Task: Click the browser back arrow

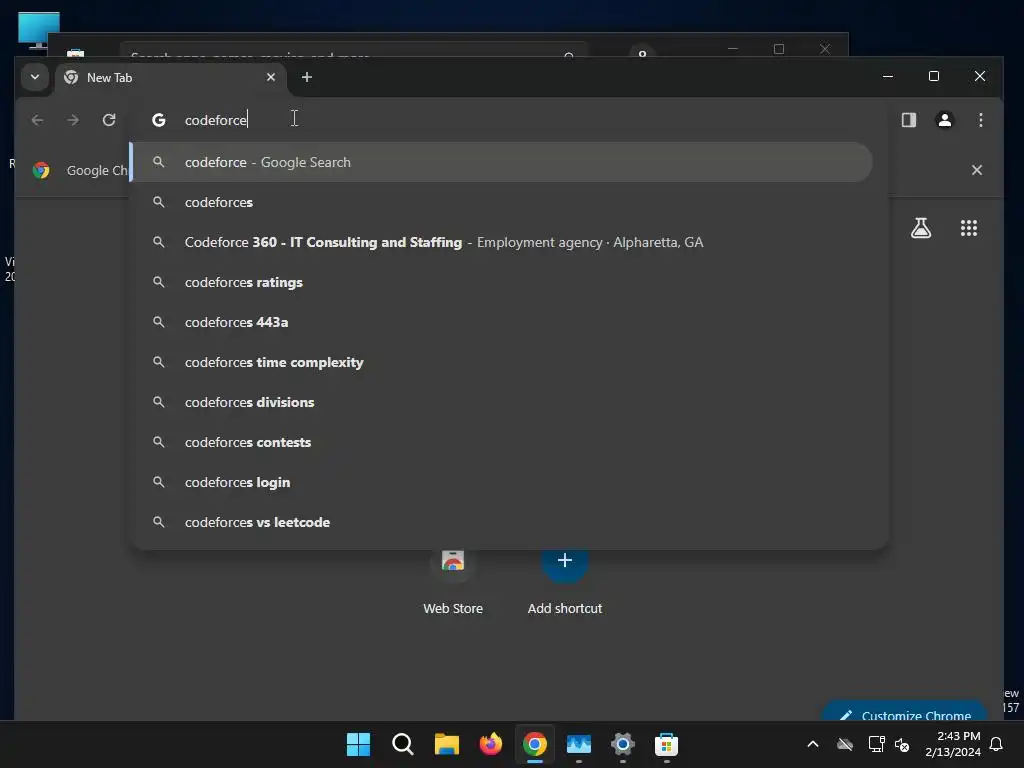Action: click(x=37, y=120)
